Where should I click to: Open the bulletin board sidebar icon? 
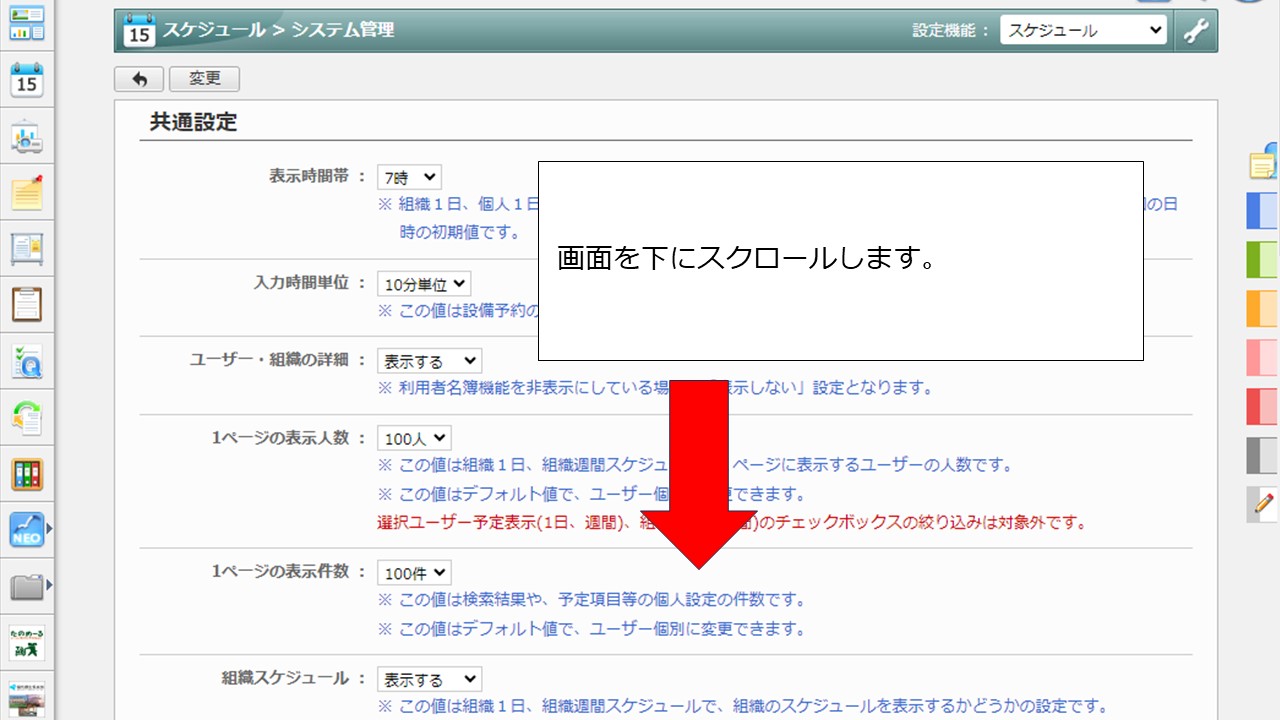point(27,248)
